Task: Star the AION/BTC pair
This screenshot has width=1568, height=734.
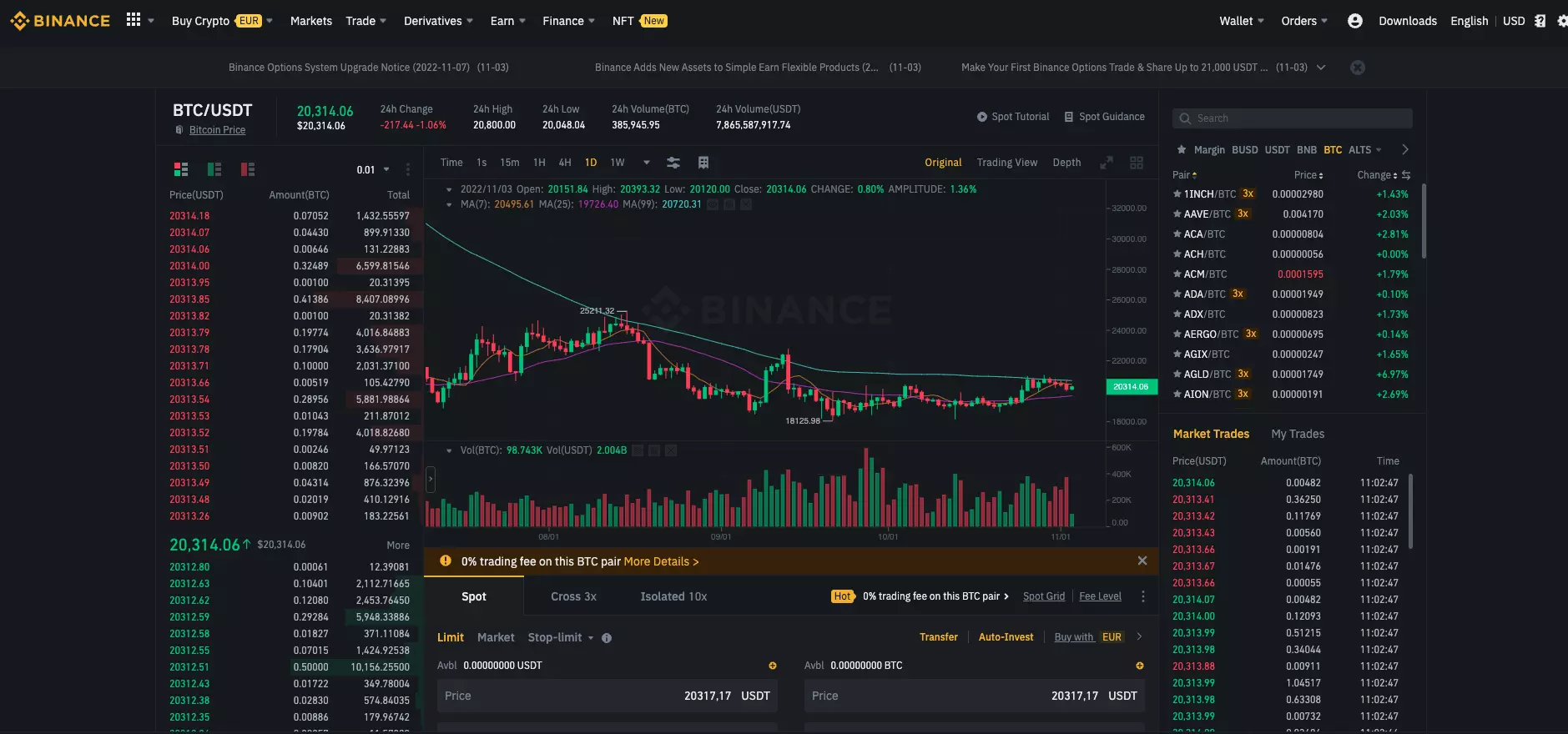Action: click(1177, 394)
